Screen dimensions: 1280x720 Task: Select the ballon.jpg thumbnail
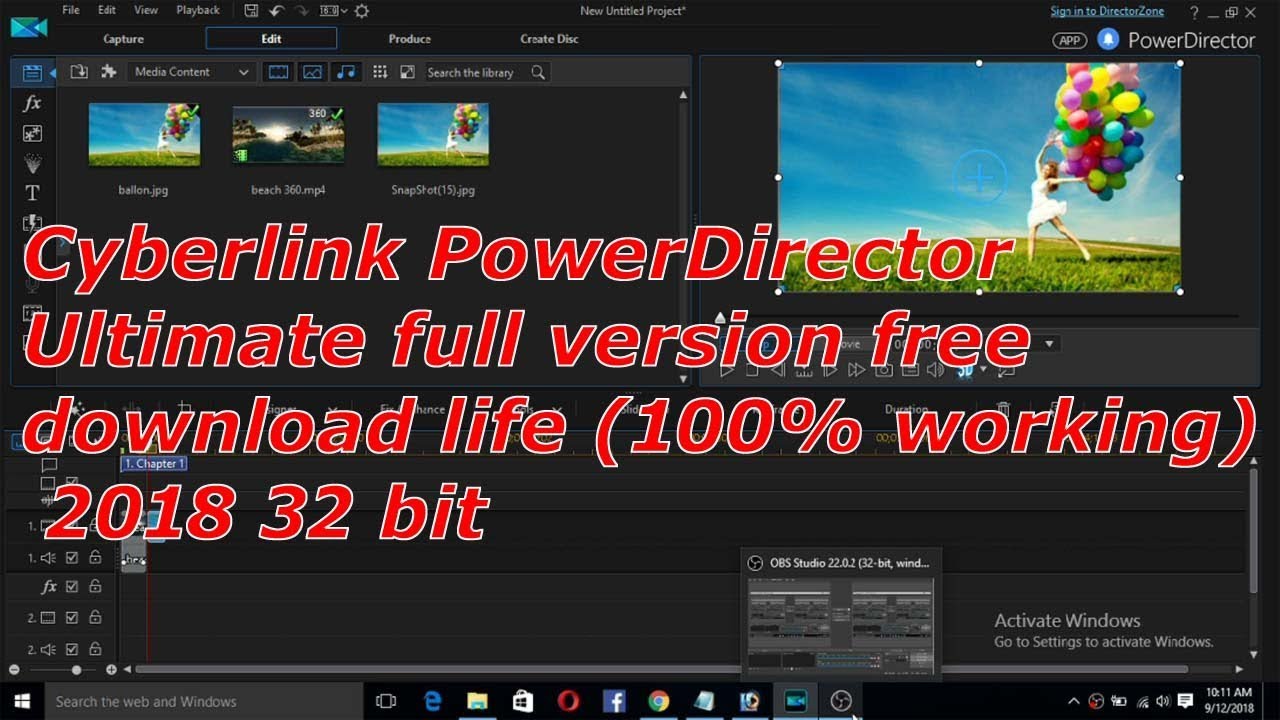click(x=144, y=134)
